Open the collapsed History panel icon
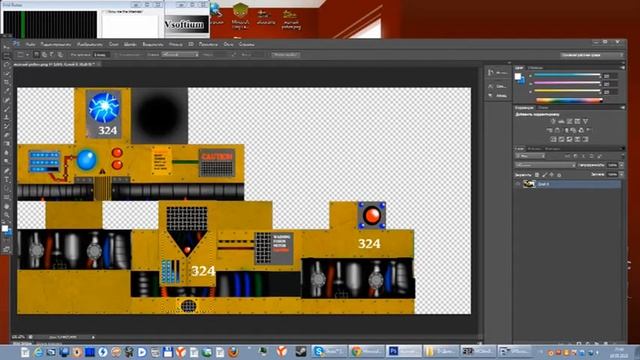Image resolution: width=640 pixels, height=360 pixels. [x=491, y=72]
